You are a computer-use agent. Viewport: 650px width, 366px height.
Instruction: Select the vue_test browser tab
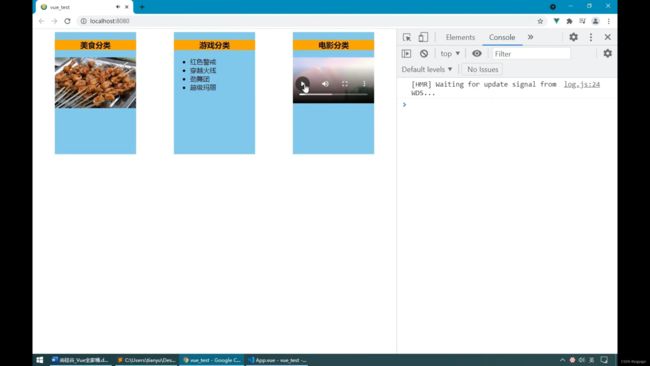point(85,7)
